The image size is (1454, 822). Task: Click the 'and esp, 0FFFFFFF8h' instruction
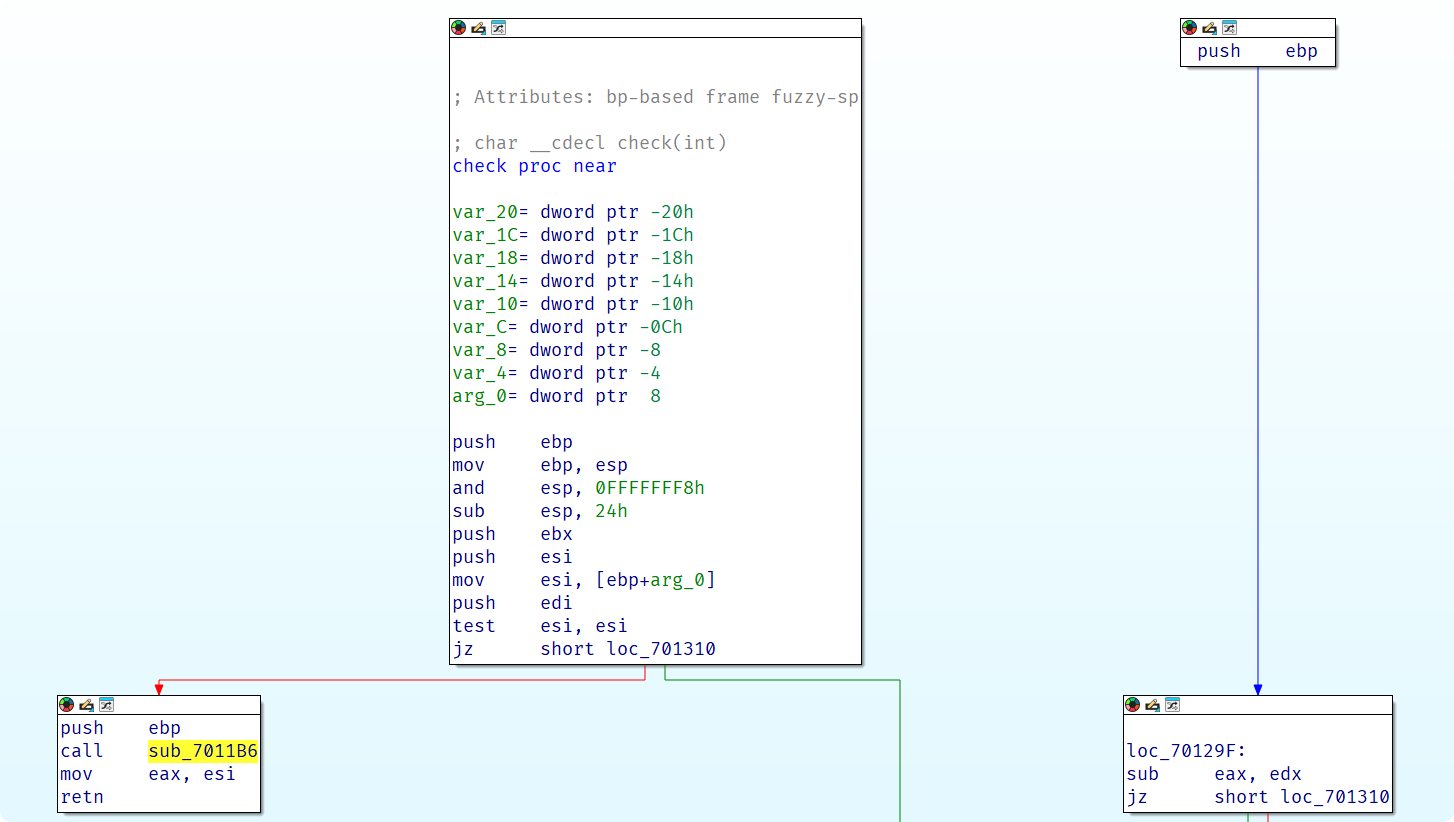click(x=579, y=488)
